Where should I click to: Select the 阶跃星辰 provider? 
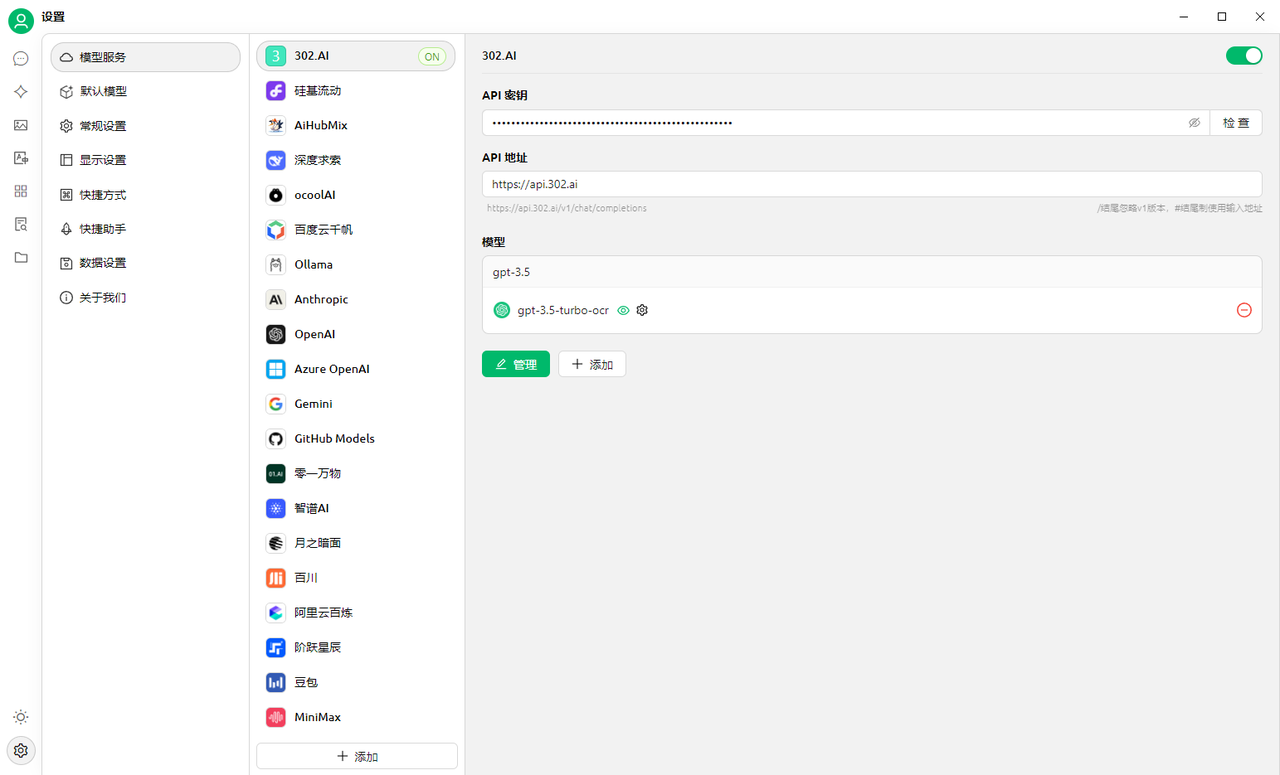click(356, 647)
